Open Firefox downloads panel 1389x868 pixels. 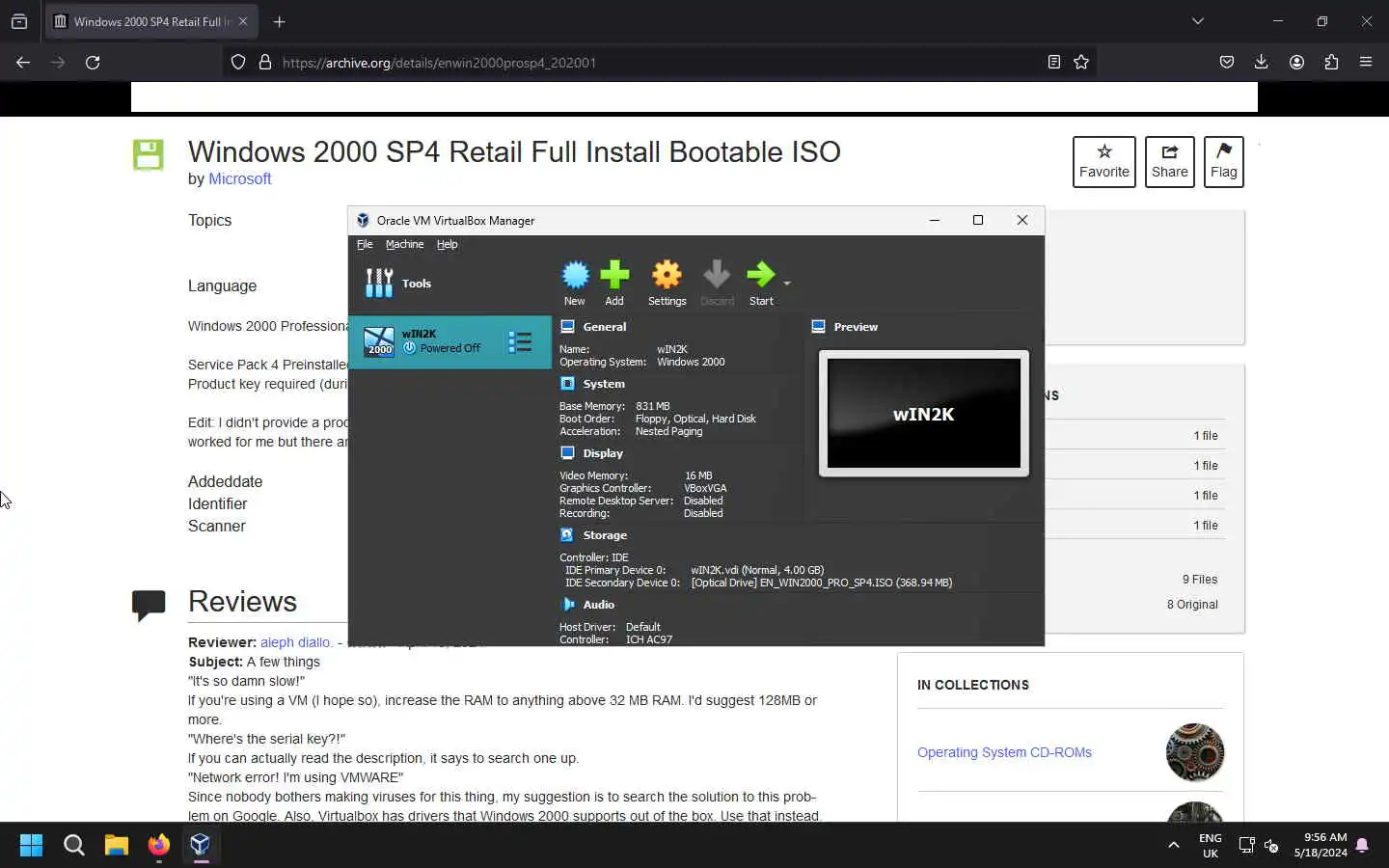point(1261,62)
